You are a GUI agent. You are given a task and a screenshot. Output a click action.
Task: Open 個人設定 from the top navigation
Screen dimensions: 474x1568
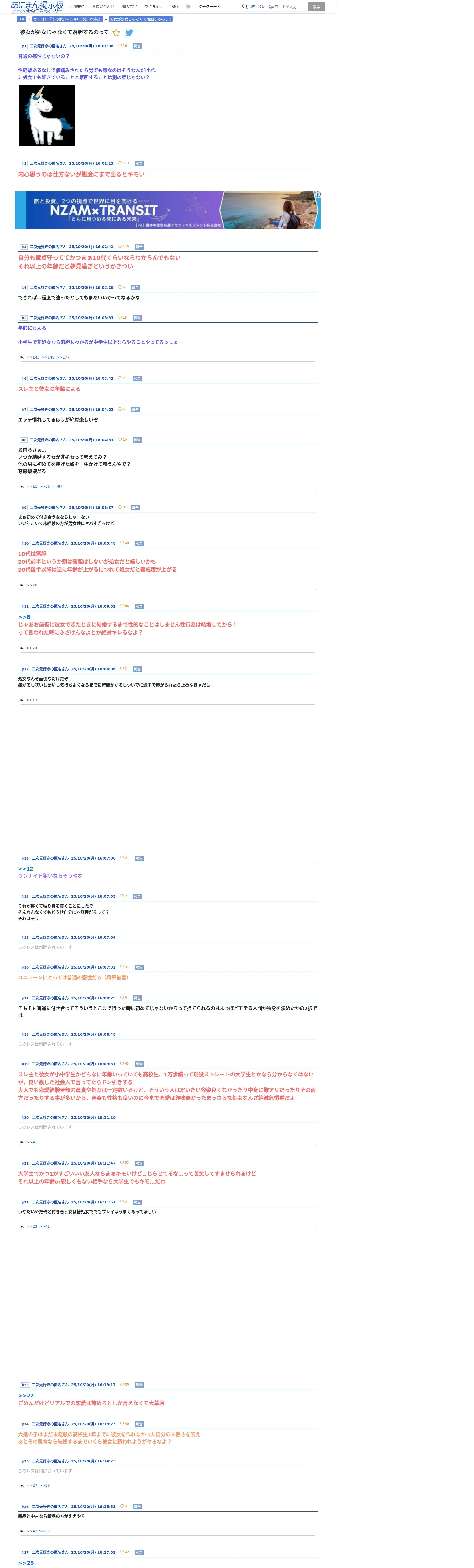pos(129,7)
